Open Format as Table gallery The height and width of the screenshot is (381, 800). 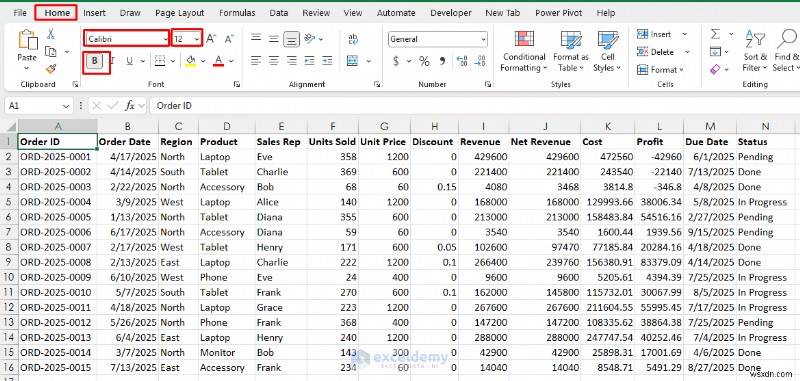click(x=570, y=51)
